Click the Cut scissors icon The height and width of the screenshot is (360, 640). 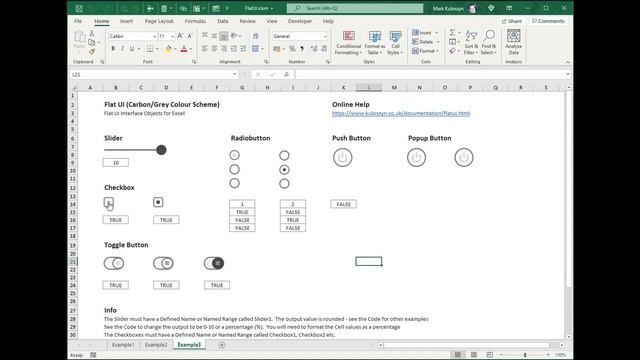click(x=92, y=33)
